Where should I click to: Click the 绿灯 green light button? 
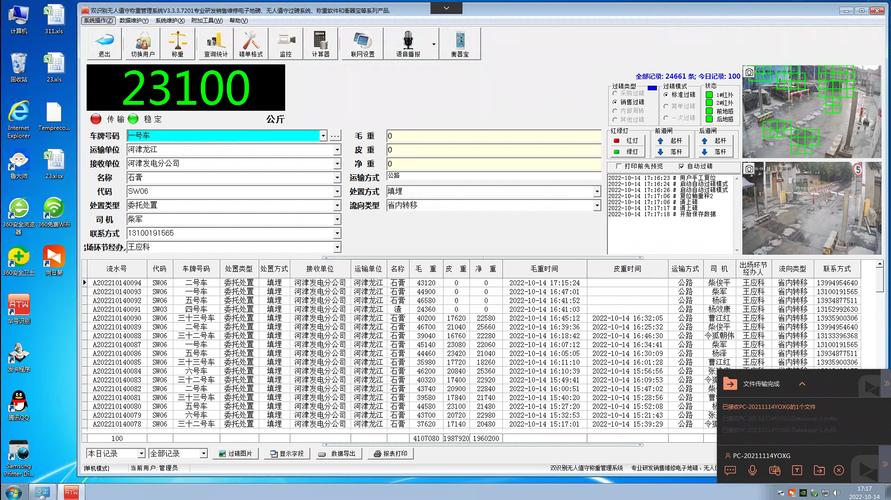pos(626,152)
